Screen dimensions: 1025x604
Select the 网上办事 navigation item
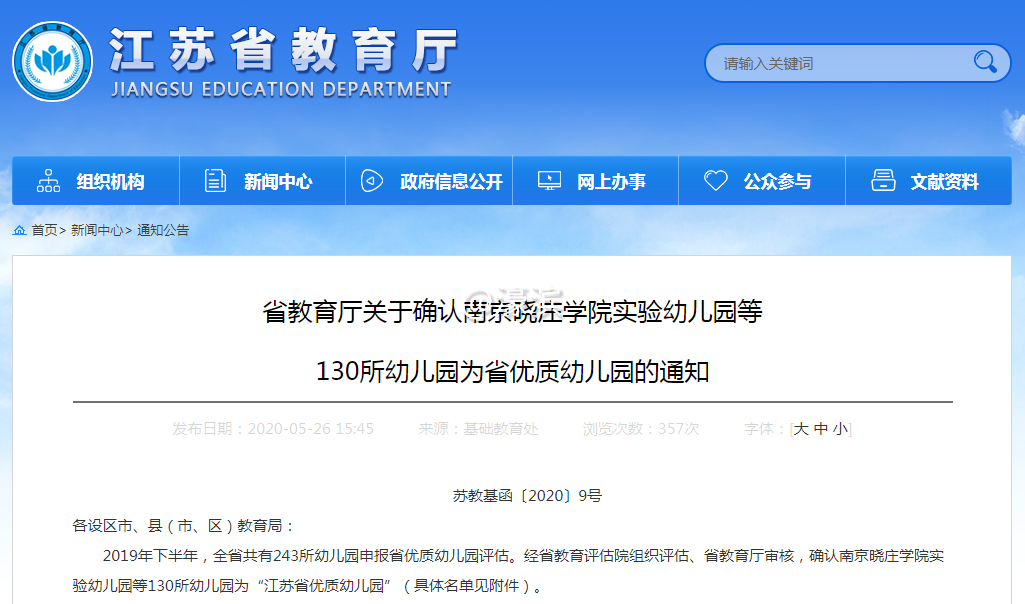pos(611,182)
